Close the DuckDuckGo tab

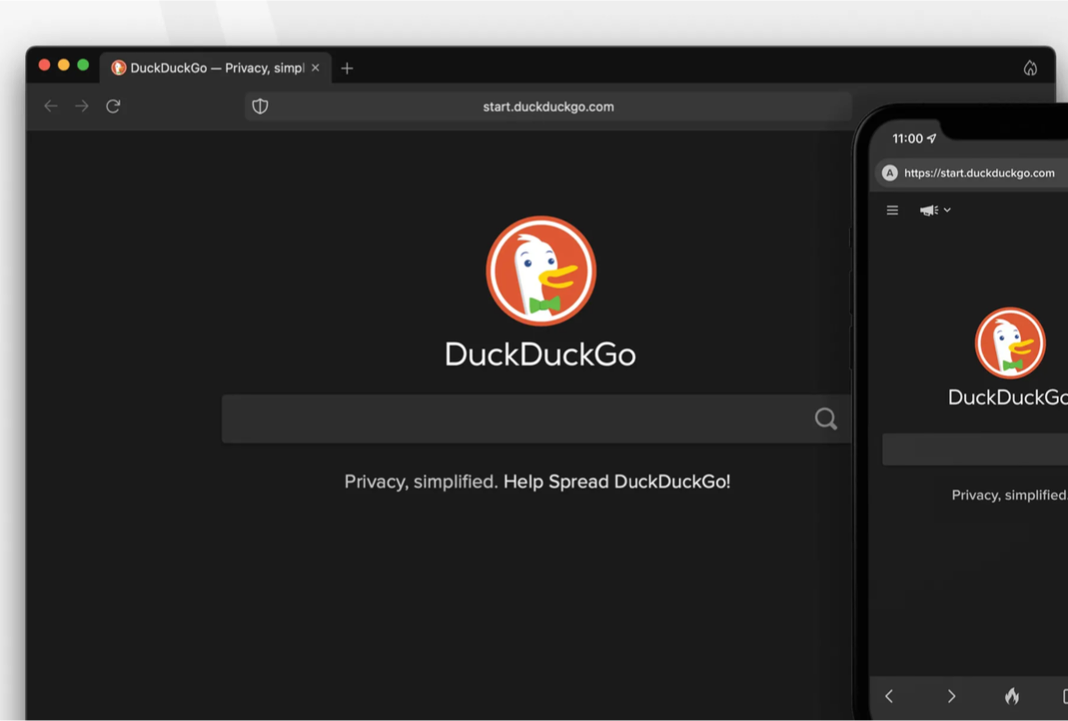coord(315,67)
